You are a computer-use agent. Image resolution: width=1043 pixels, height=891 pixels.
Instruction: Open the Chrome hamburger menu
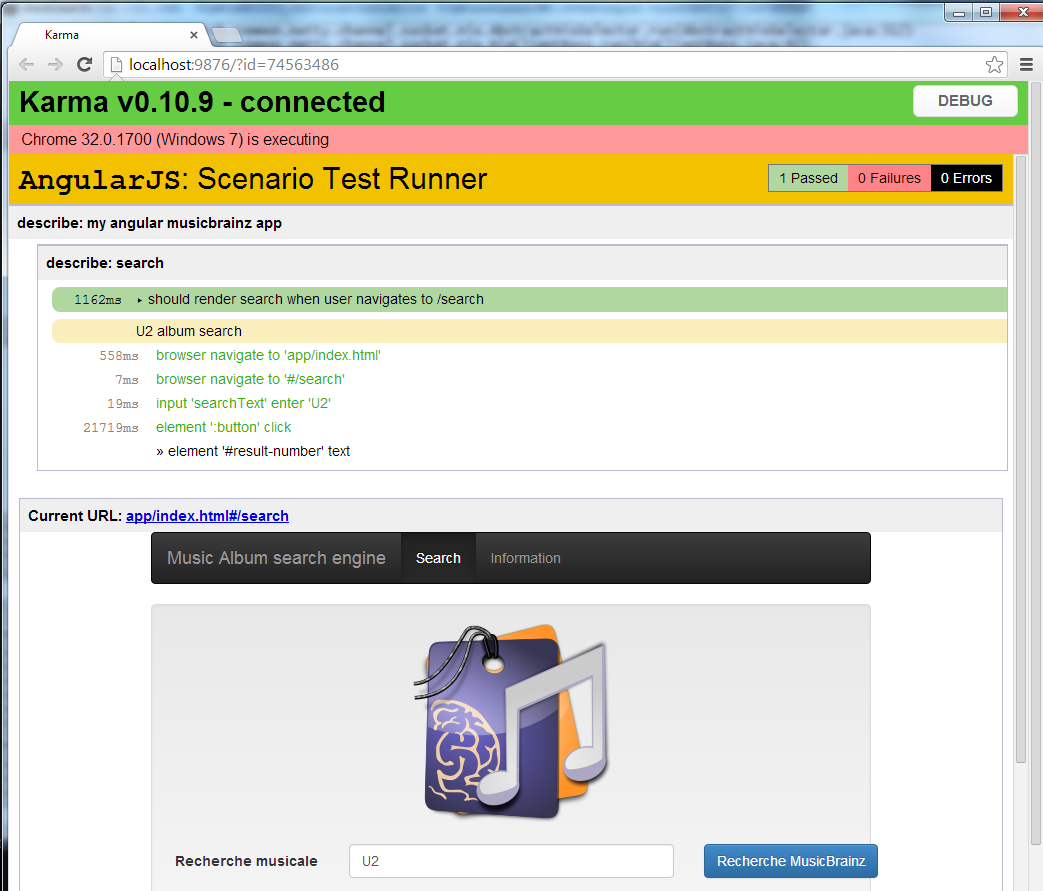pos(1026,65)
